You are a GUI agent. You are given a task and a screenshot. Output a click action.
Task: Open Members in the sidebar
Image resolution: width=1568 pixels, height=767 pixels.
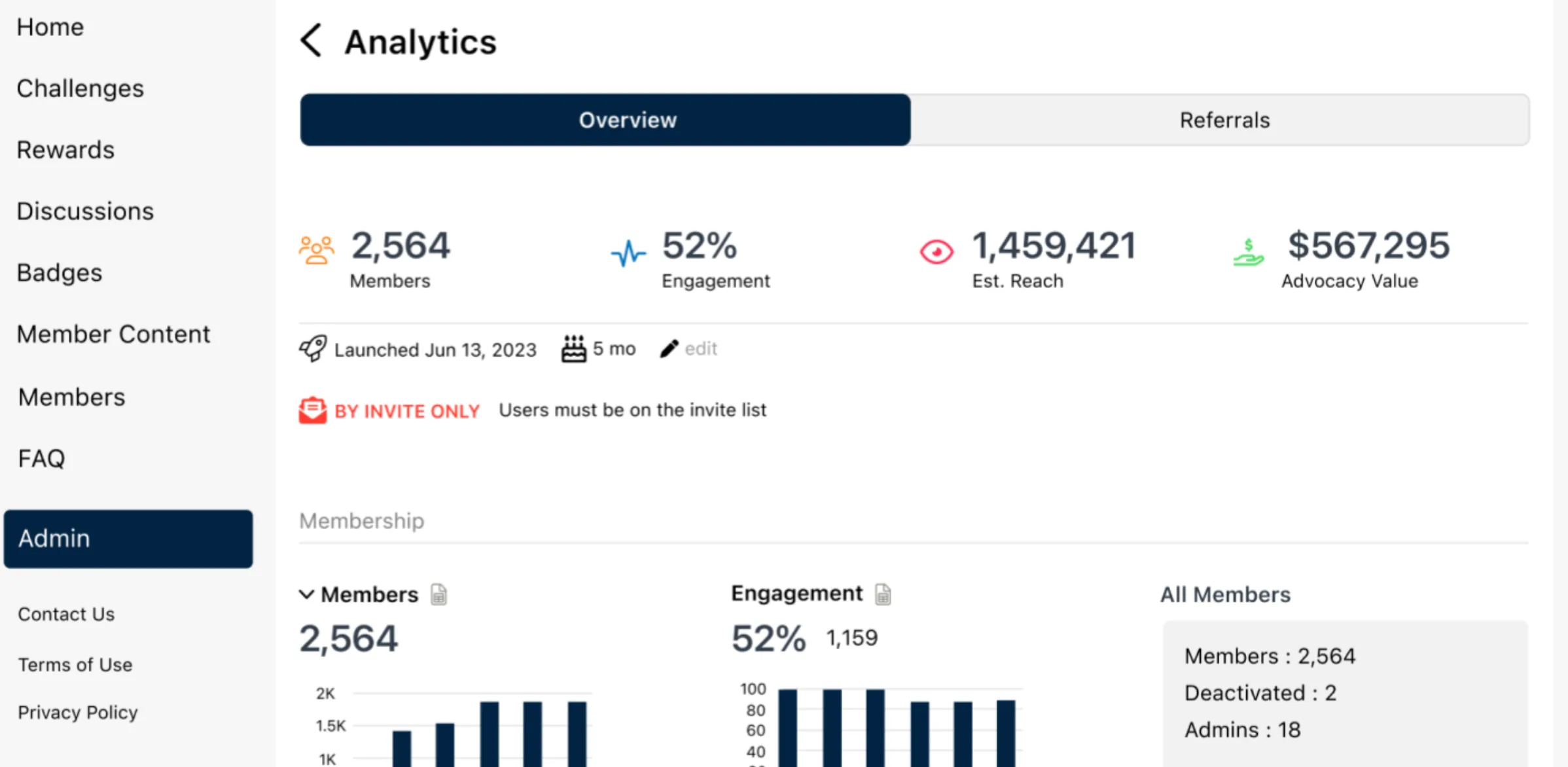72,397
